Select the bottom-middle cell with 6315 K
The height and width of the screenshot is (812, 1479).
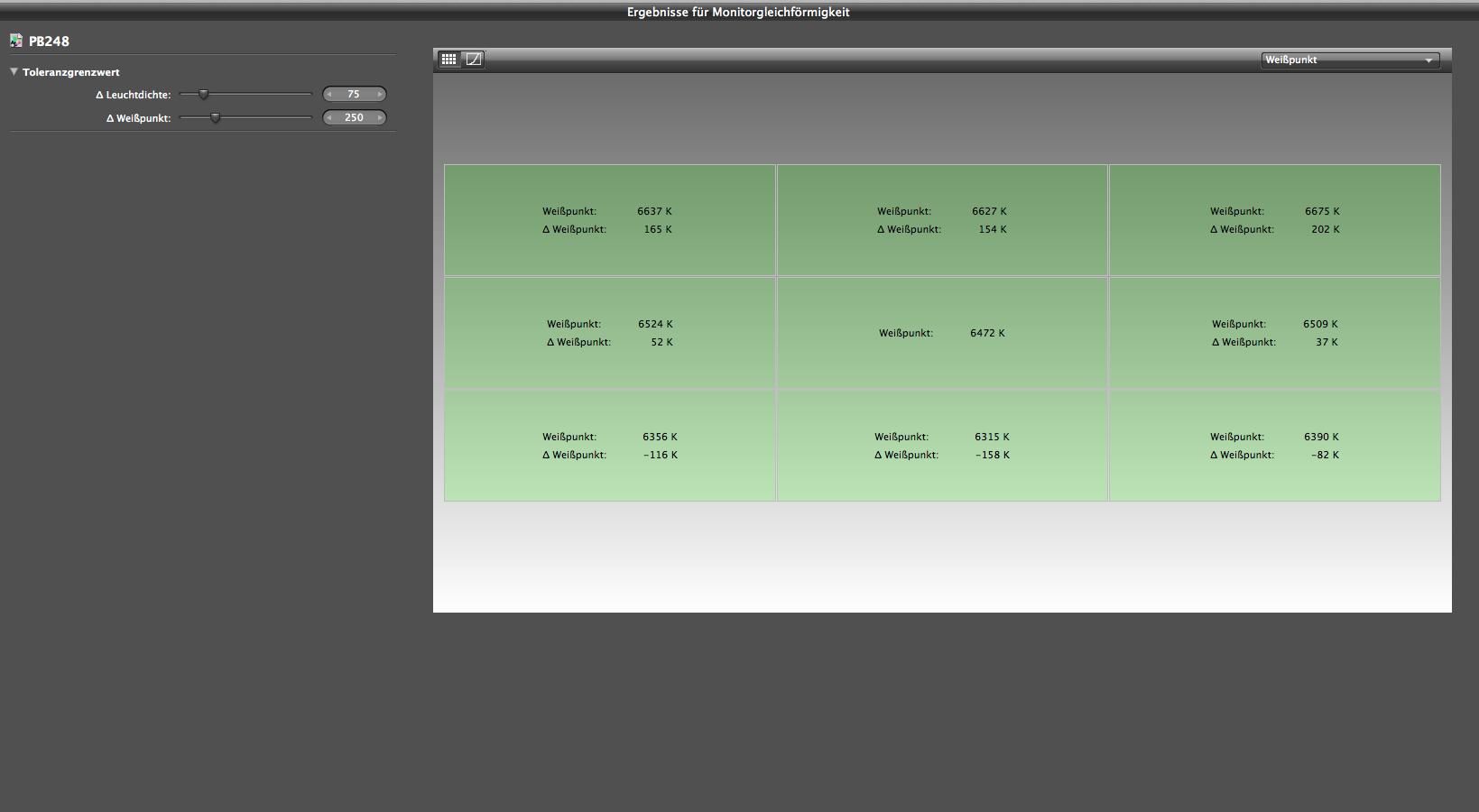point(942,446)
